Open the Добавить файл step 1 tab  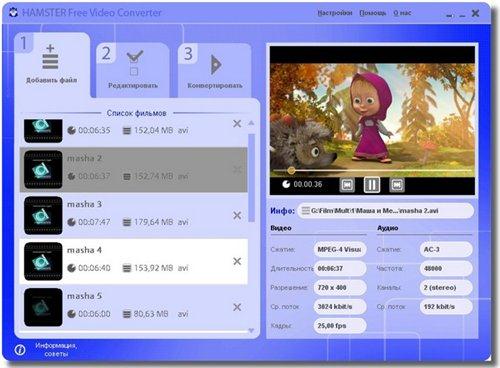51,64
